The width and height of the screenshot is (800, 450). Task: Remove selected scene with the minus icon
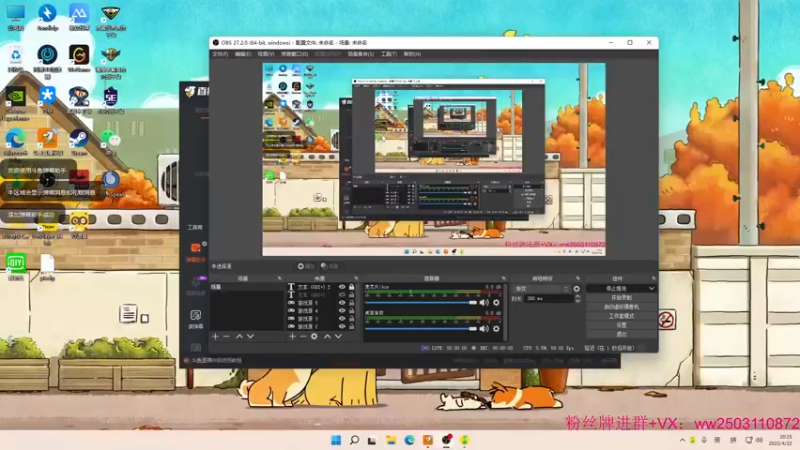(x=227, y=337)
